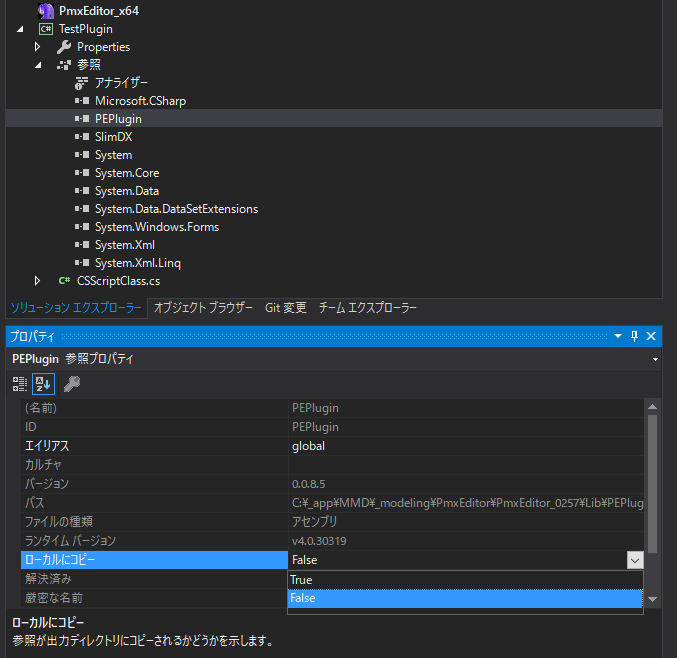677x658 pixels.
Task: Click the properties grid scrollbar thumb
Action: coord(652,484)
